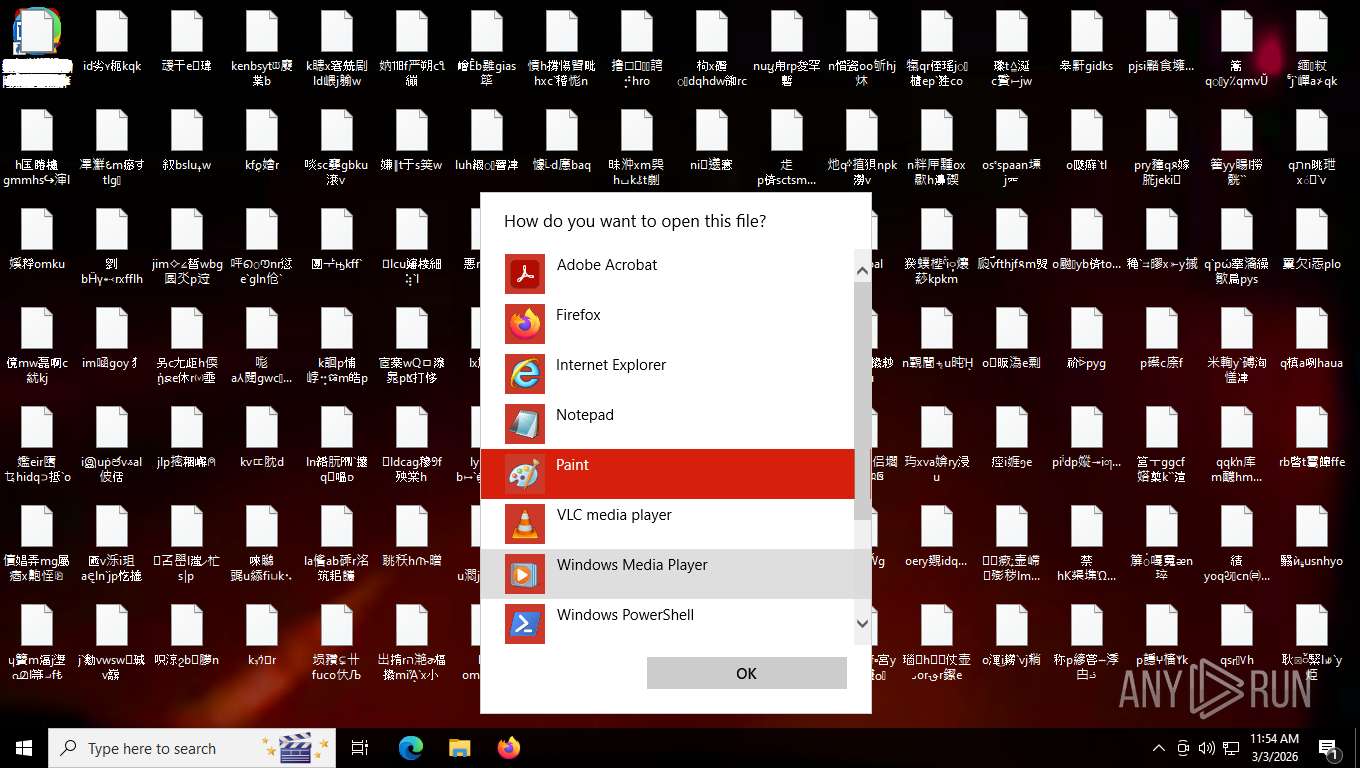
Task: Select the Windows PowerShell icon
Action: coord(525,624)
